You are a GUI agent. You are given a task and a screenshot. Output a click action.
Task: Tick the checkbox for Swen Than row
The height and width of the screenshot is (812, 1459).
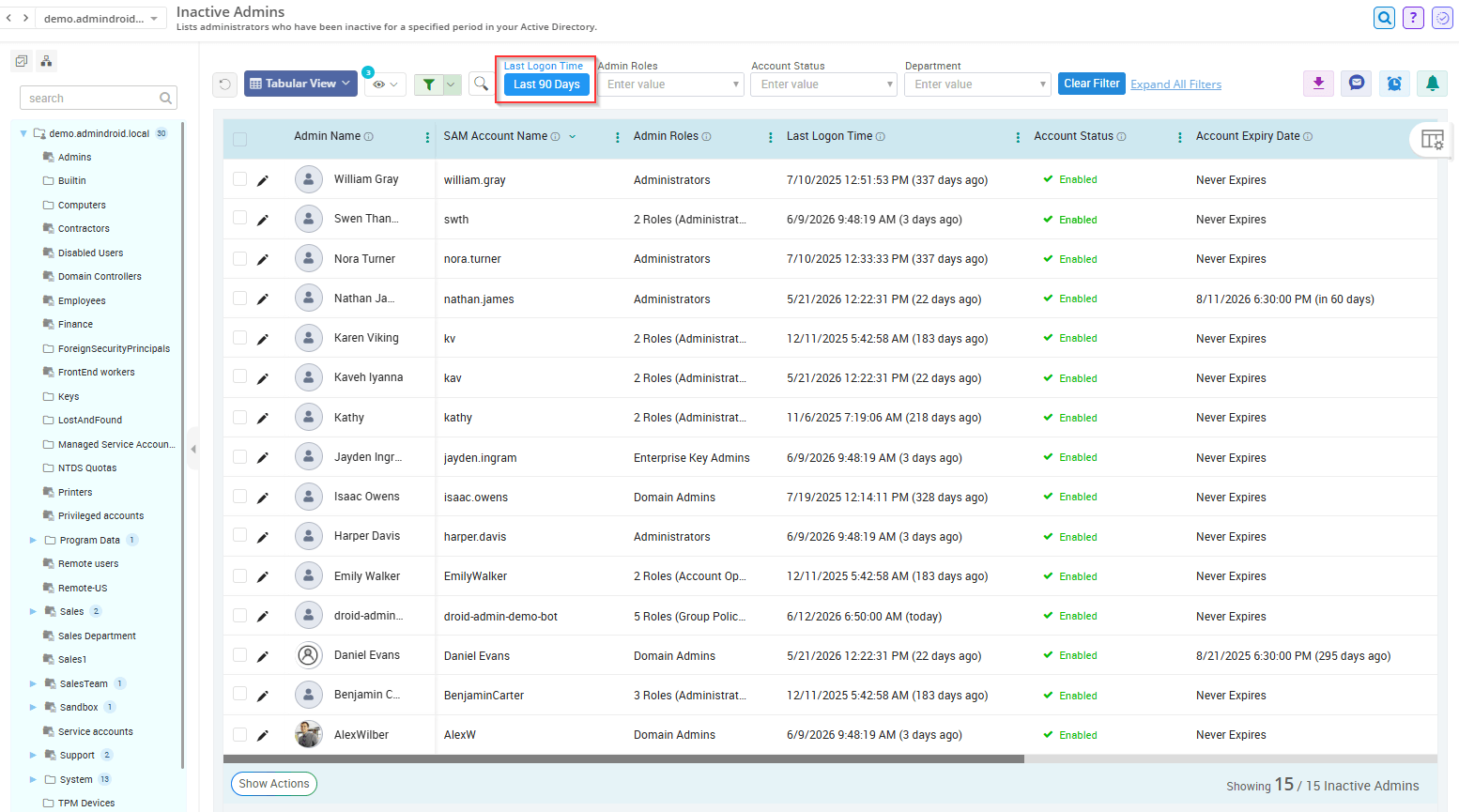tap(239, 218)
